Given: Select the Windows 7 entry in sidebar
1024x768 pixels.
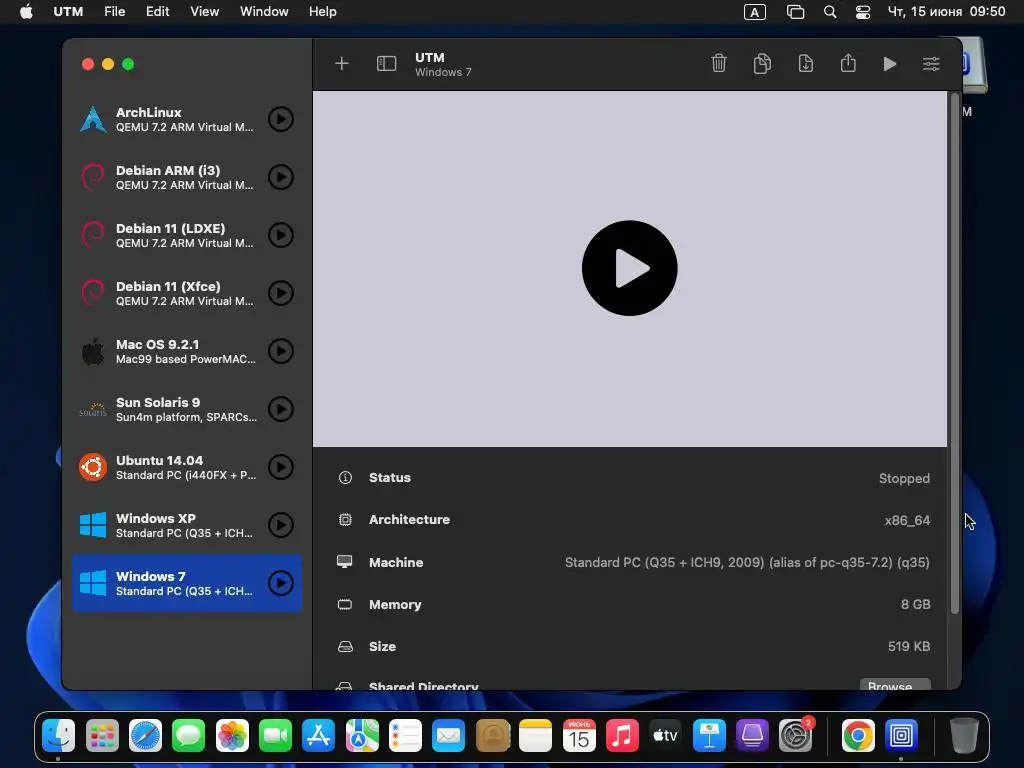Looking at the screenshot, I should point(187,583).
